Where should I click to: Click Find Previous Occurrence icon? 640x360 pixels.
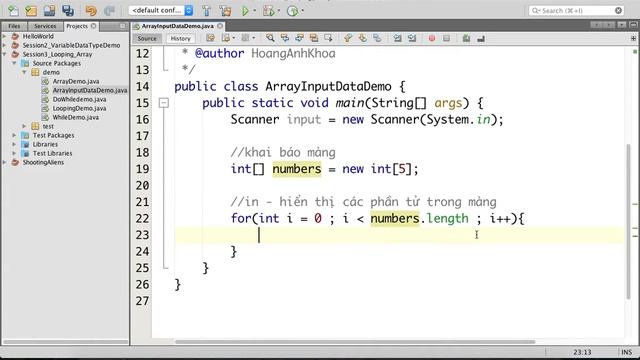click(x=284, y=38)
